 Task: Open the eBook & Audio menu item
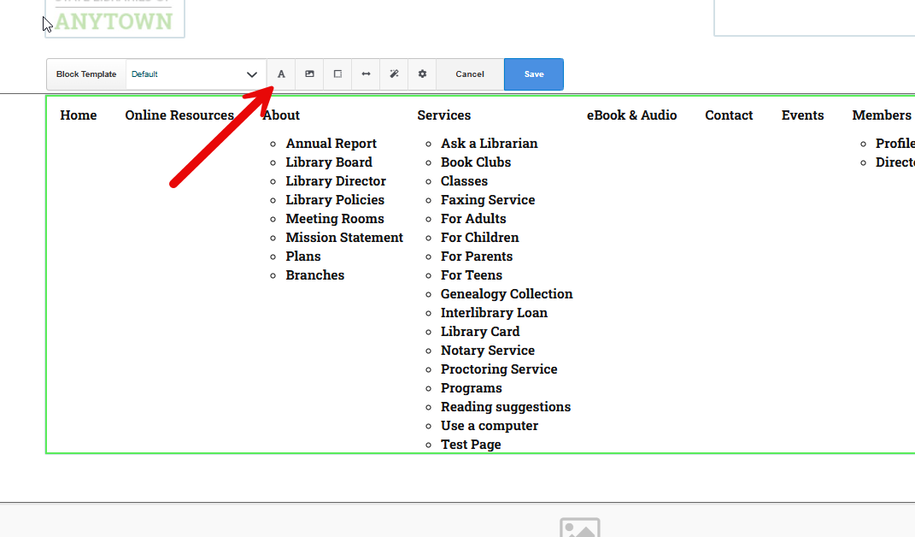tap(631, 115)
